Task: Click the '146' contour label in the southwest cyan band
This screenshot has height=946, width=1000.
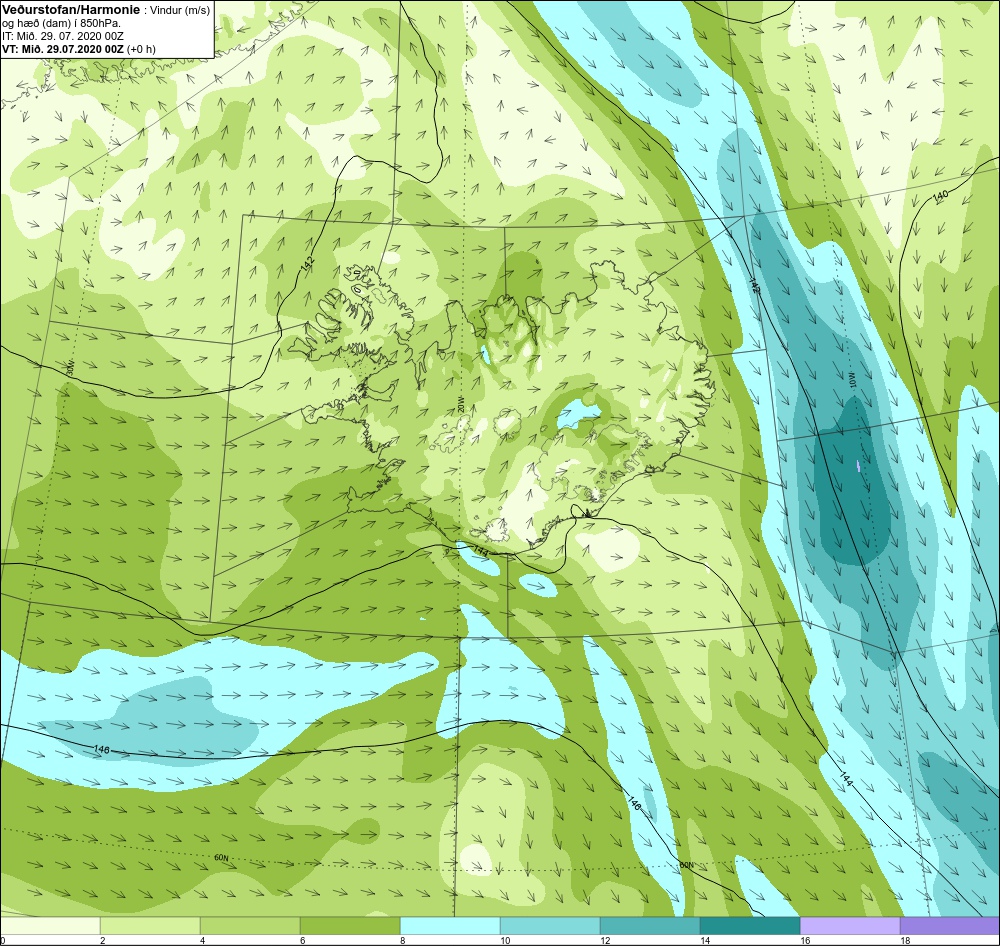Action: coord(101,749)
